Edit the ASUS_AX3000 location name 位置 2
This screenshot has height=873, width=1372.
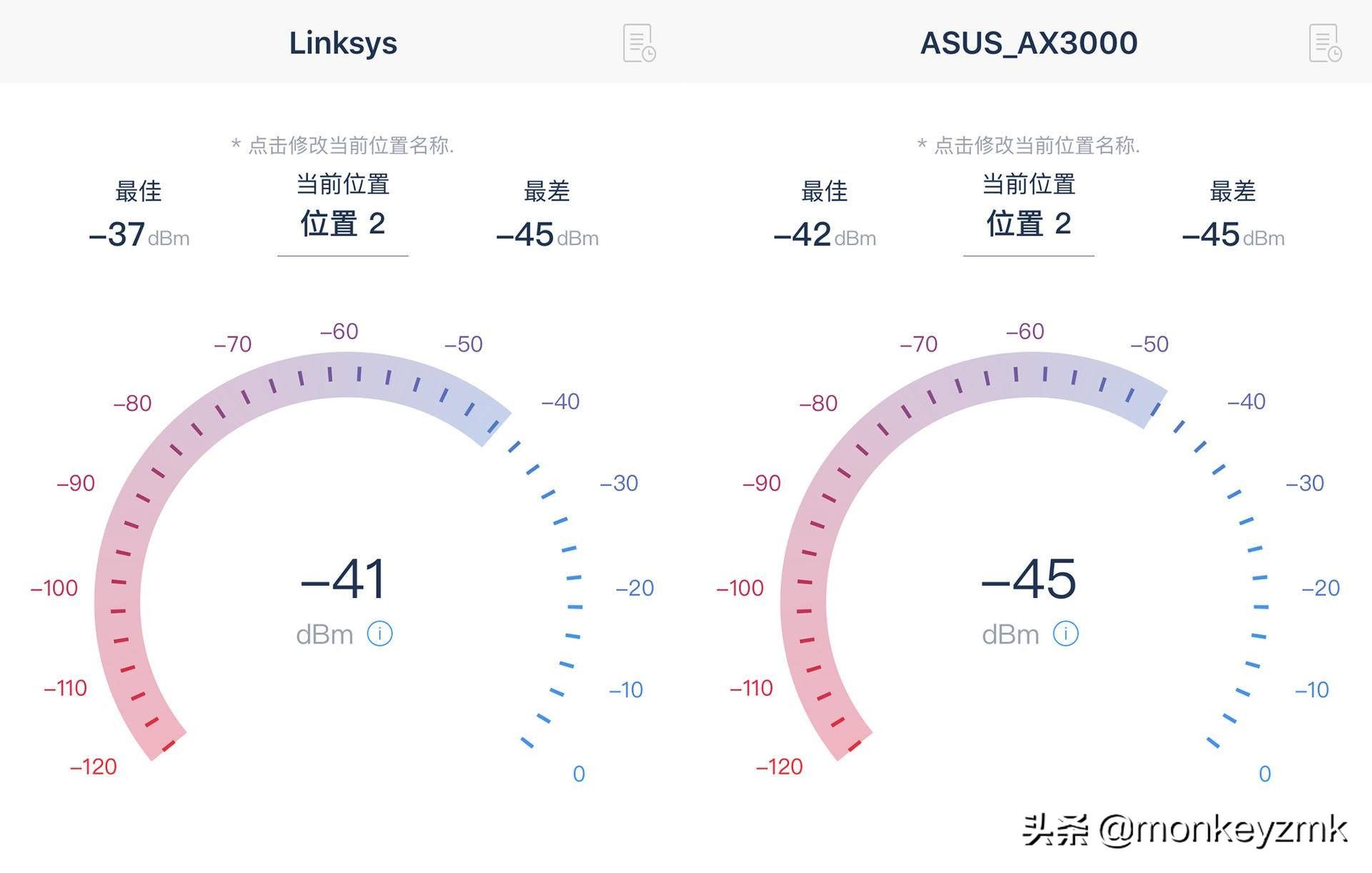[1029, 224]
